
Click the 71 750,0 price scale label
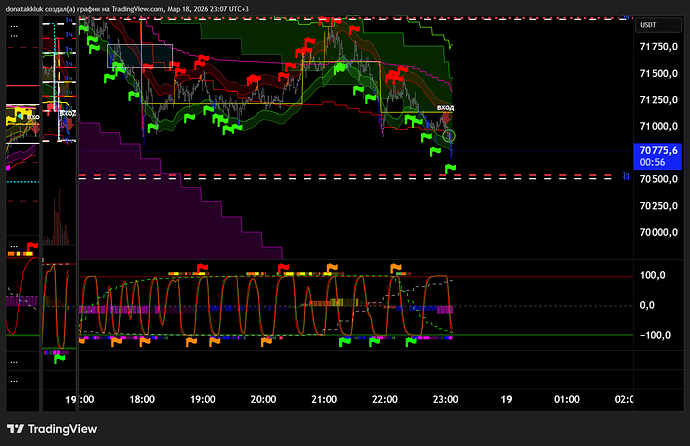[658, 46]
